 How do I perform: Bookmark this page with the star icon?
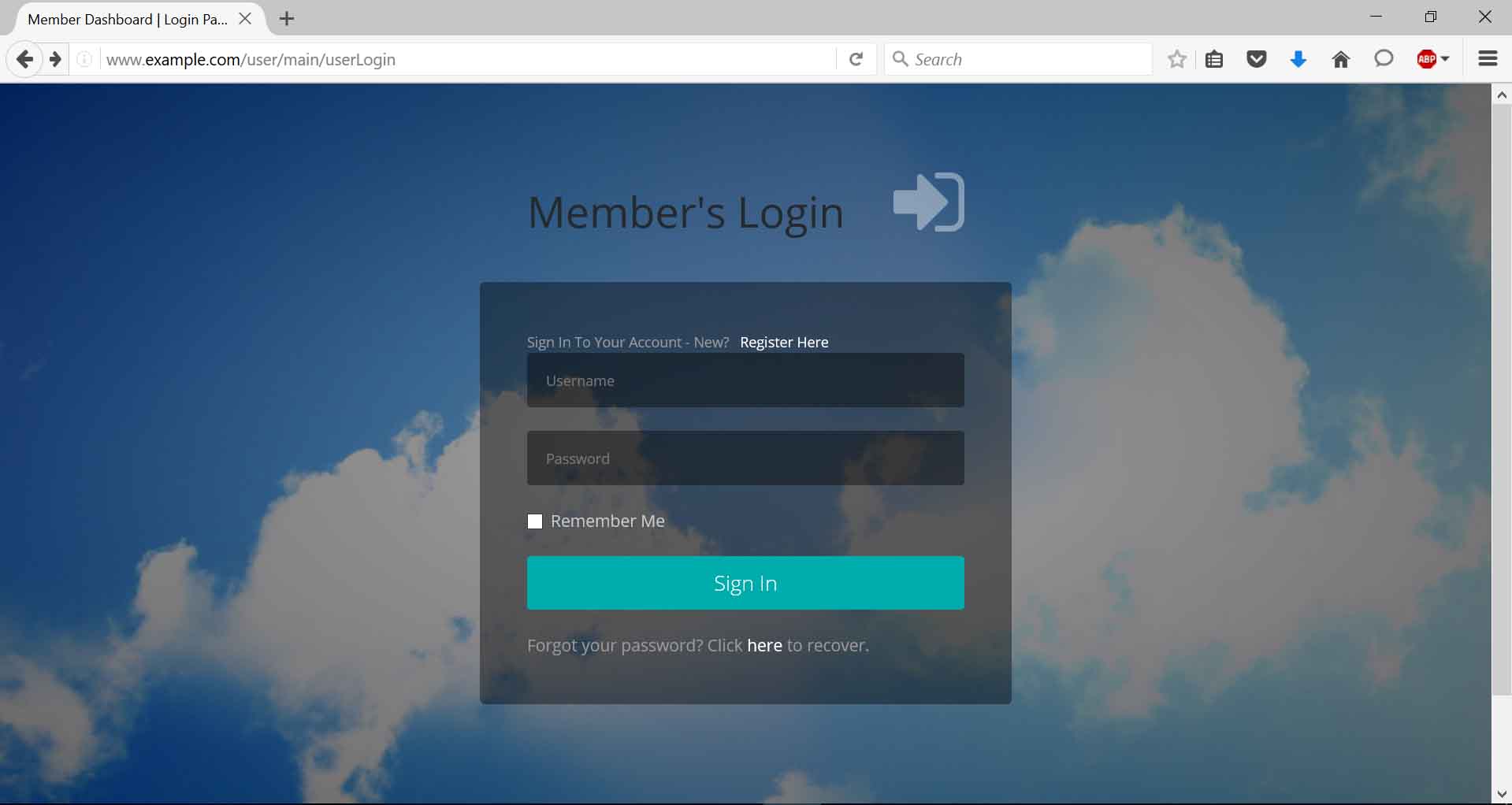(1176, 59)
